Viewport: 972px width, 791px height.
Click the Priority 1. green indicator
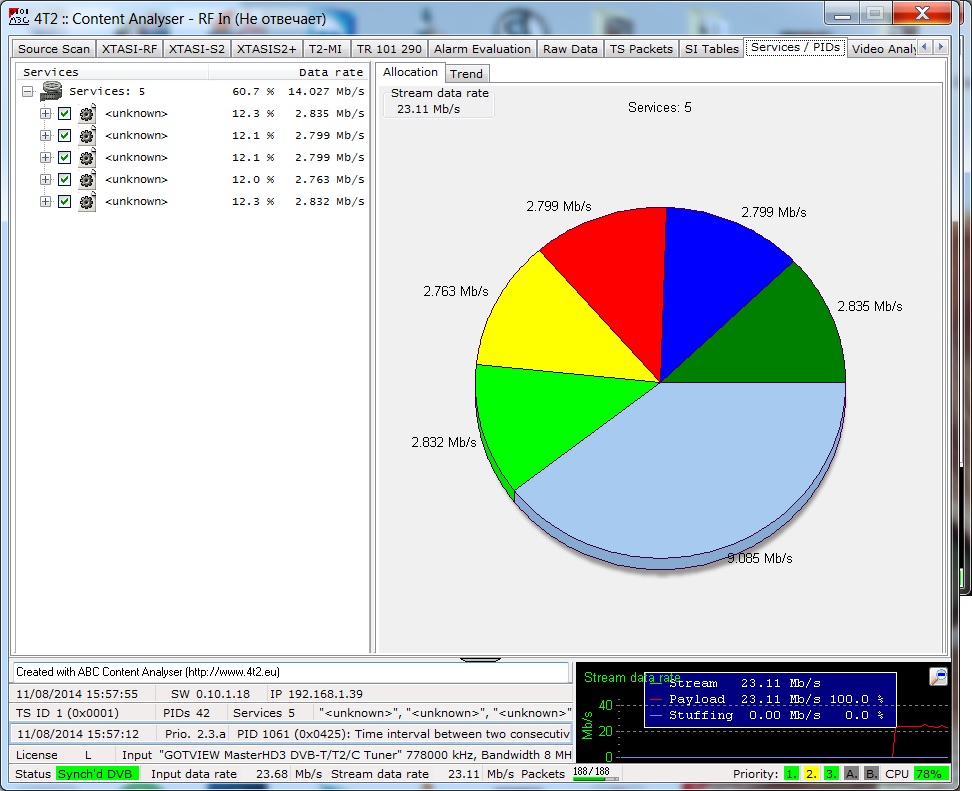pyautogui.click(x=791, y=774)
